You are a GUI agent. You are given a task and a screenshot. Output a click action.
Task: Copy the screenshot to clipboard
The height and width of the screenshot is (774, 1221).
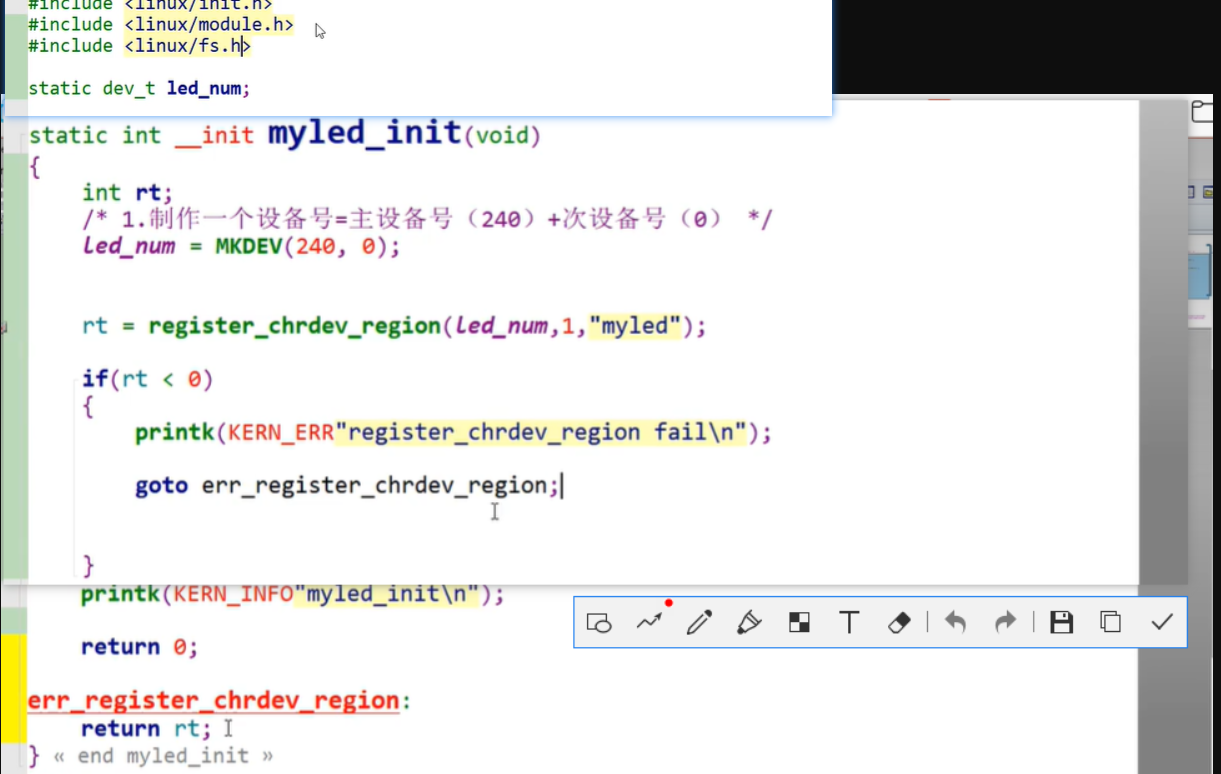tap(1111, 622)
